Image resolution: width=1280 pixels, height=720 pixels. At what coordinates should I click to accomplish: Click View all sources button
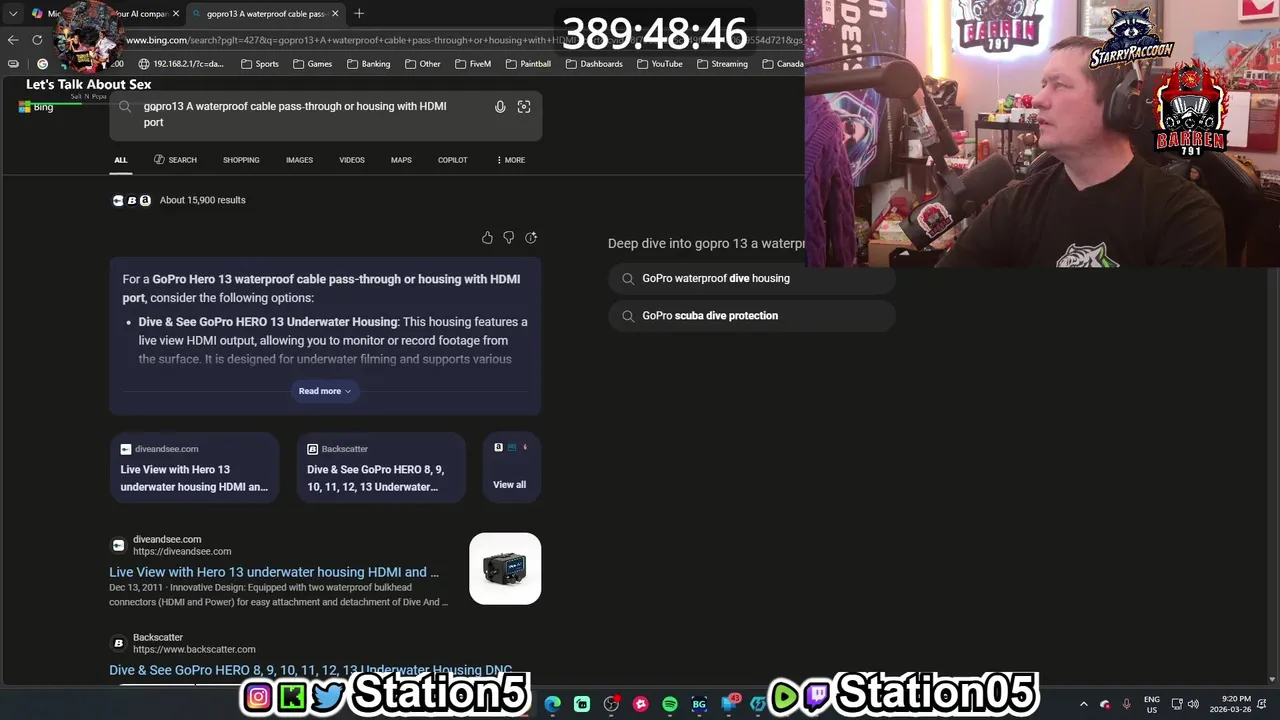[510, 467]
